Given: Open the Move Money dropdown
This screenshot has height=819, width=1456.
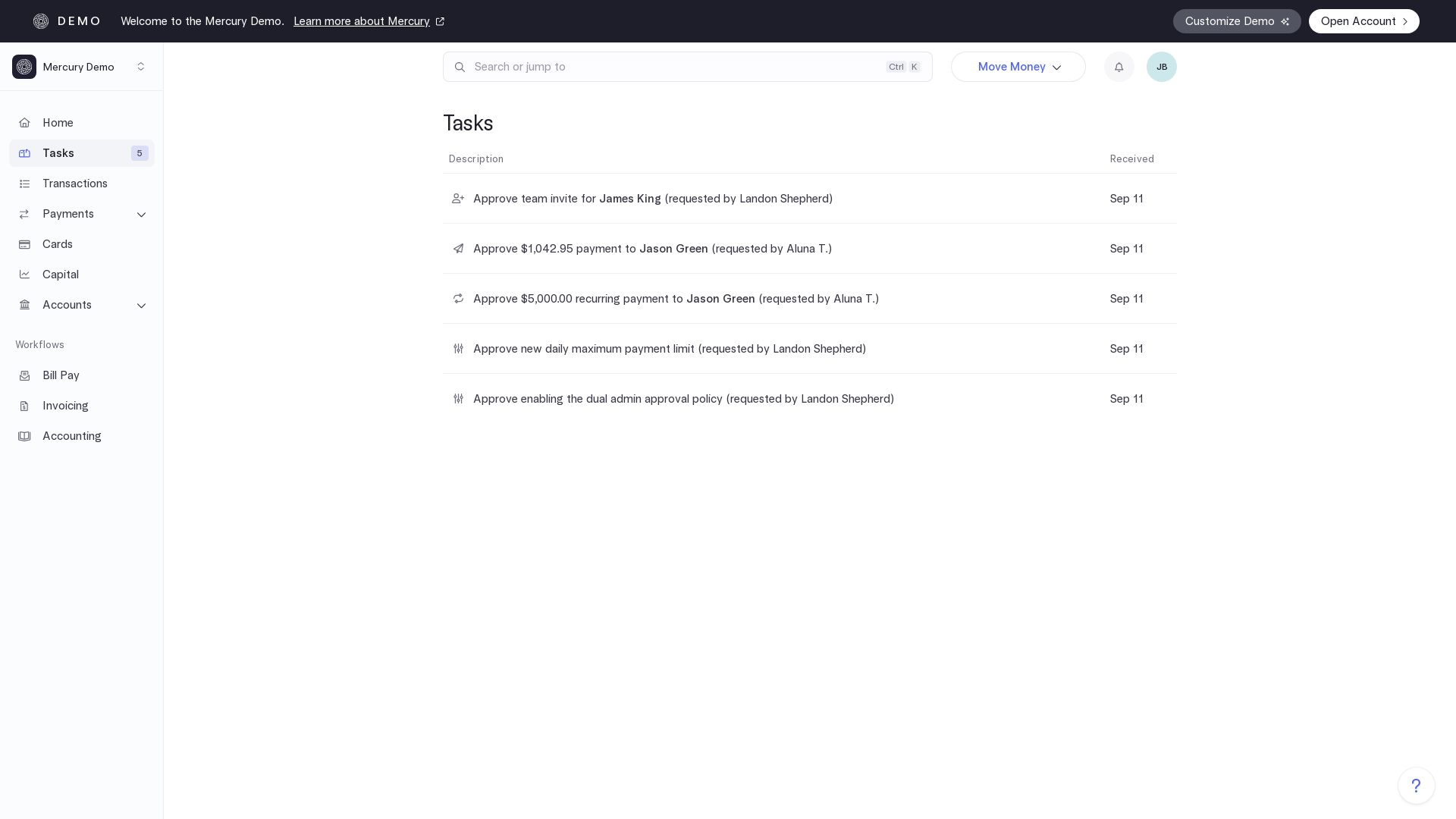Looking at the screenshot, I should [1018, 67].
